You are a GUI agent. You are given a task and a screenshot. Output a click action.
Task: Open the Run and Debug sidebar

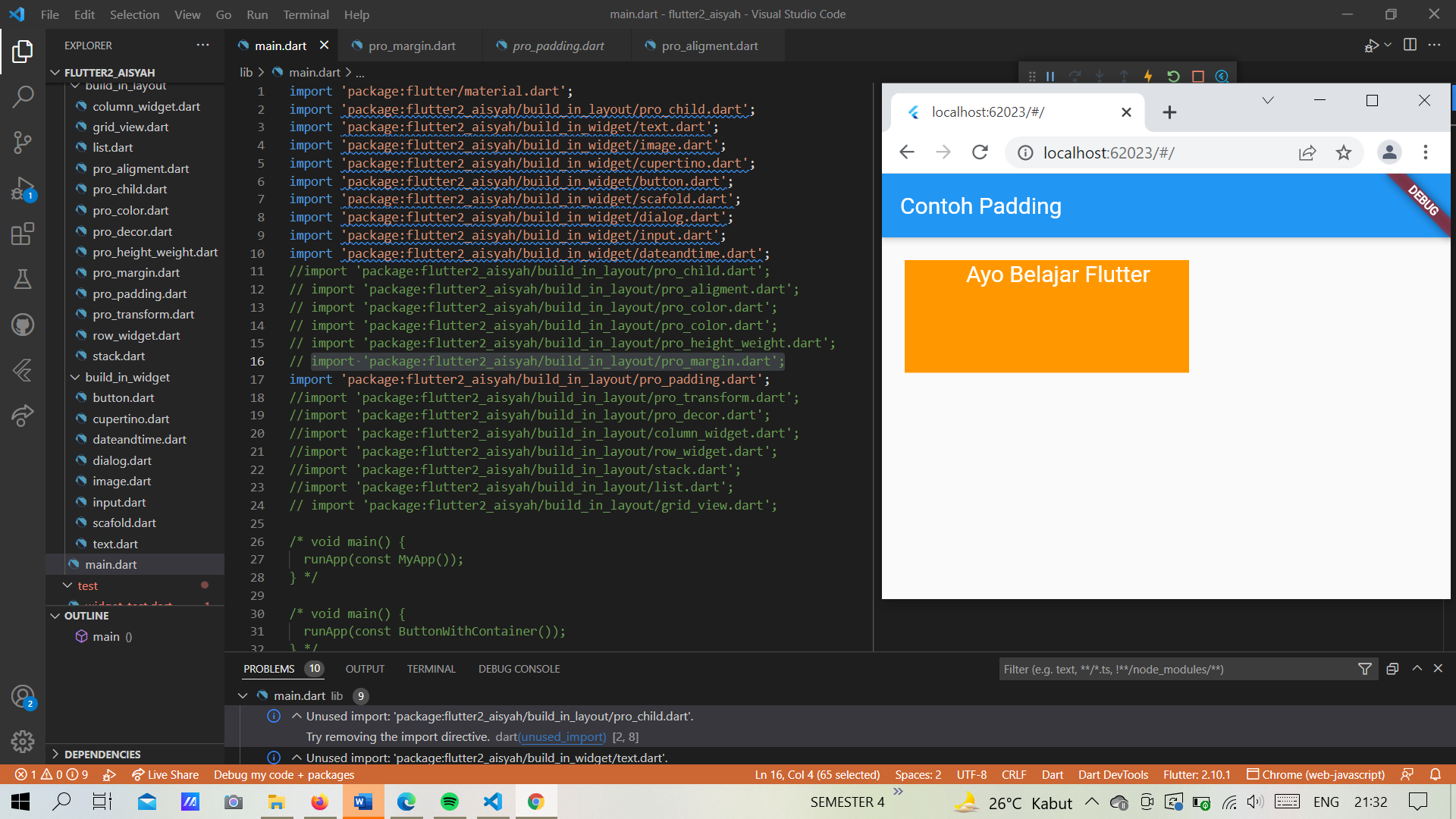click(23, 189)
